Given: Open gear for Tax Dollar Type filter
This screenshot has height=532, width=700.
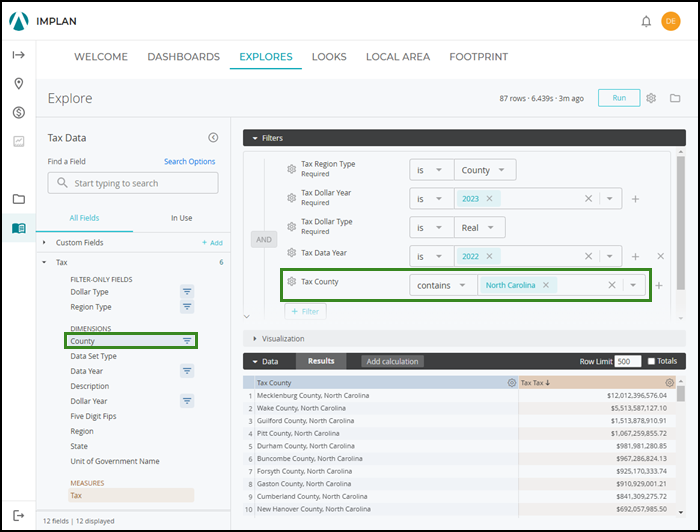Looking at the screenshot, I should click(292, 227).
